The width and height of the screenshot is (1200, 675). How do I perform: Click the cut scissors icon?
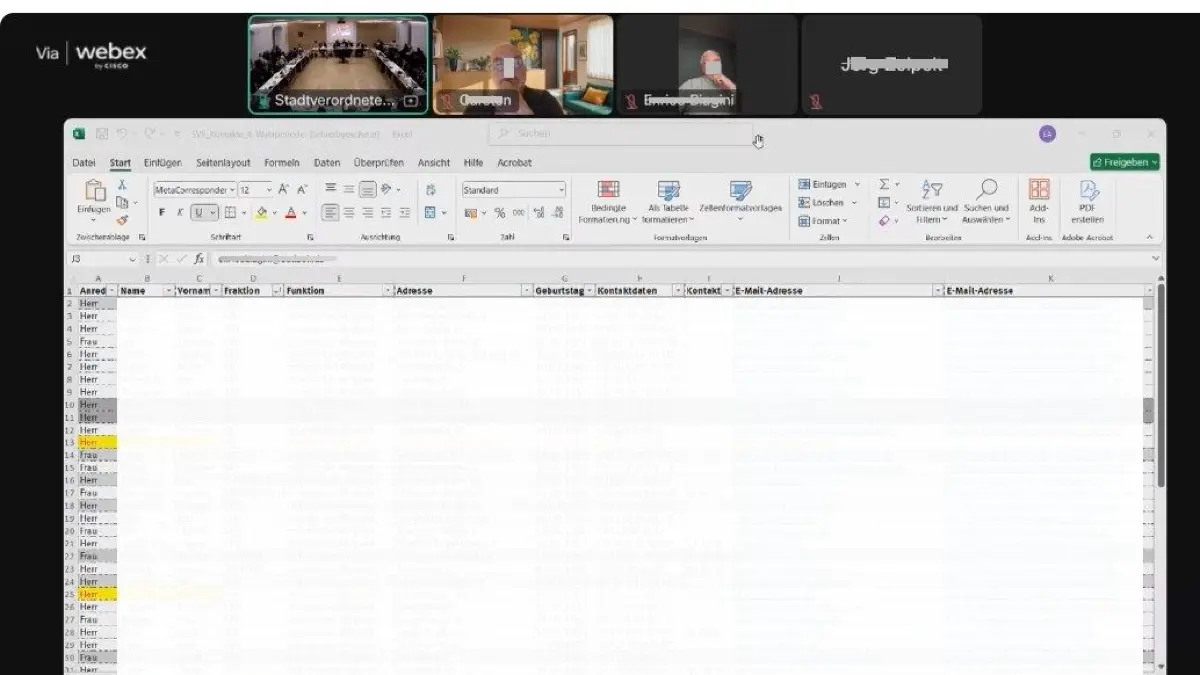coord(122,185)
